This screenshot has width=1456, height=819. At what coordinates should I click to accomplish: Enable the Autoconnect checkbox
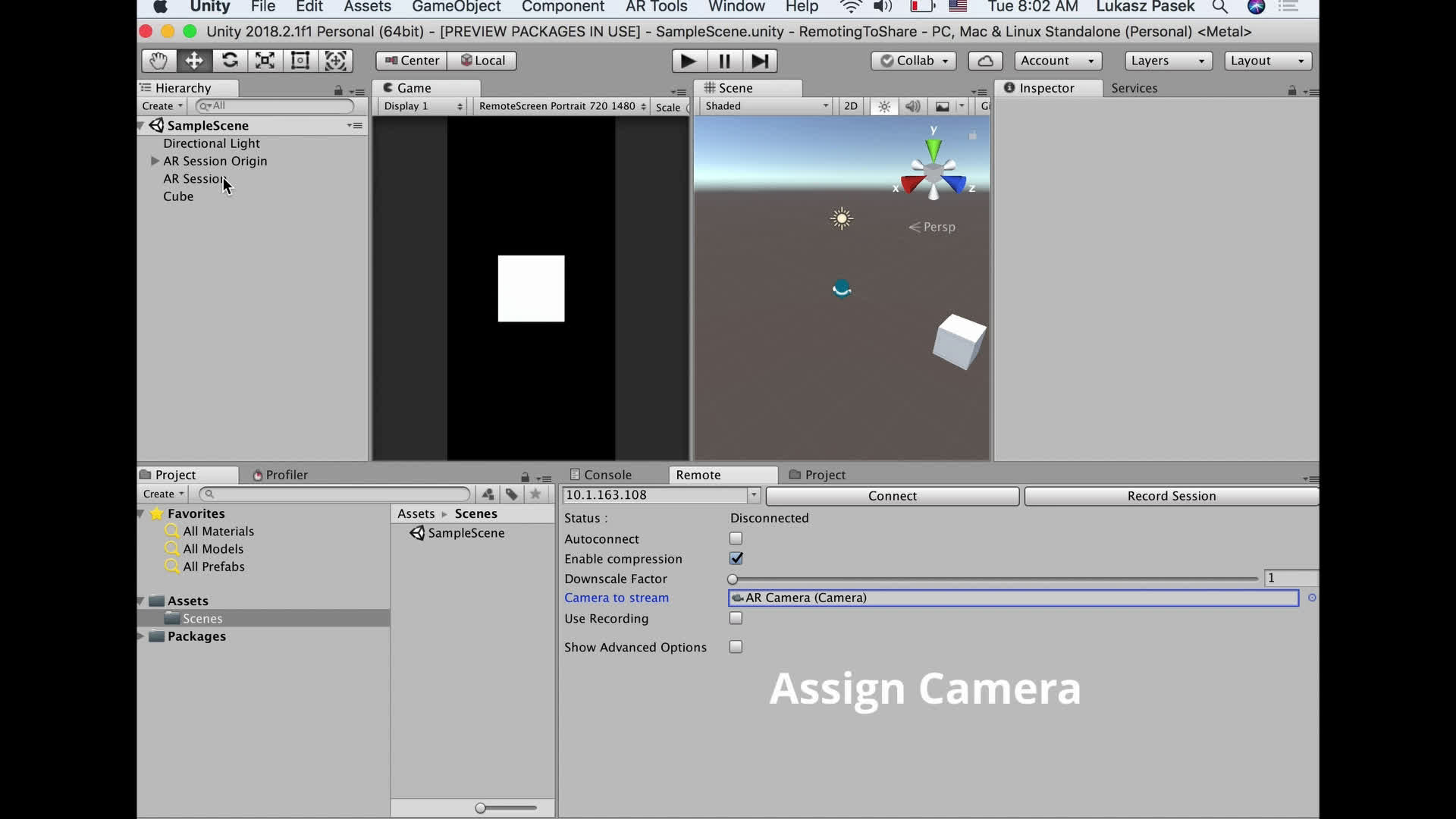(736, 538)
